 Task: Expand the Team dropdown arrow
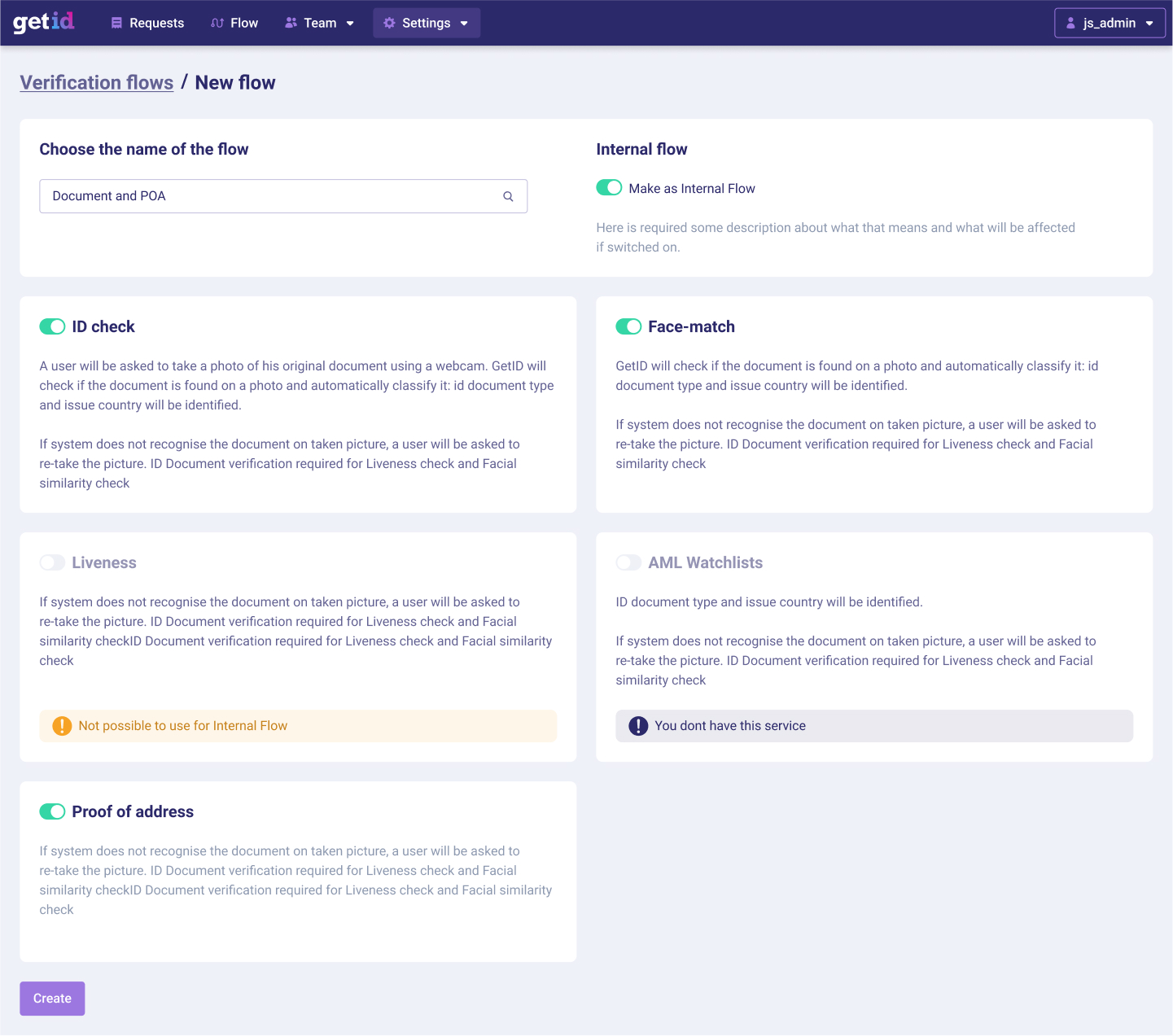tap(350, 24)
